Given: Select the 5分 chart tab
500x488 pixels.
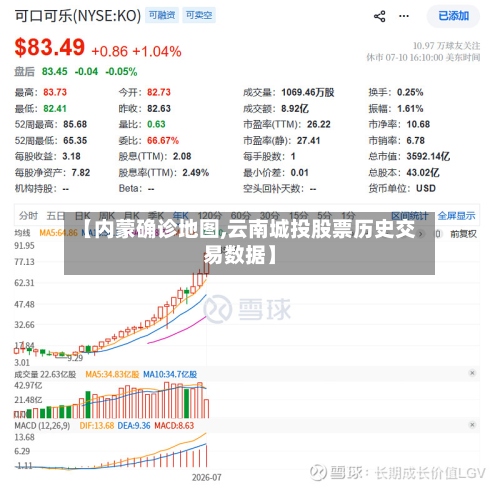Looking at the screenshot, I should tap(324, 216).
